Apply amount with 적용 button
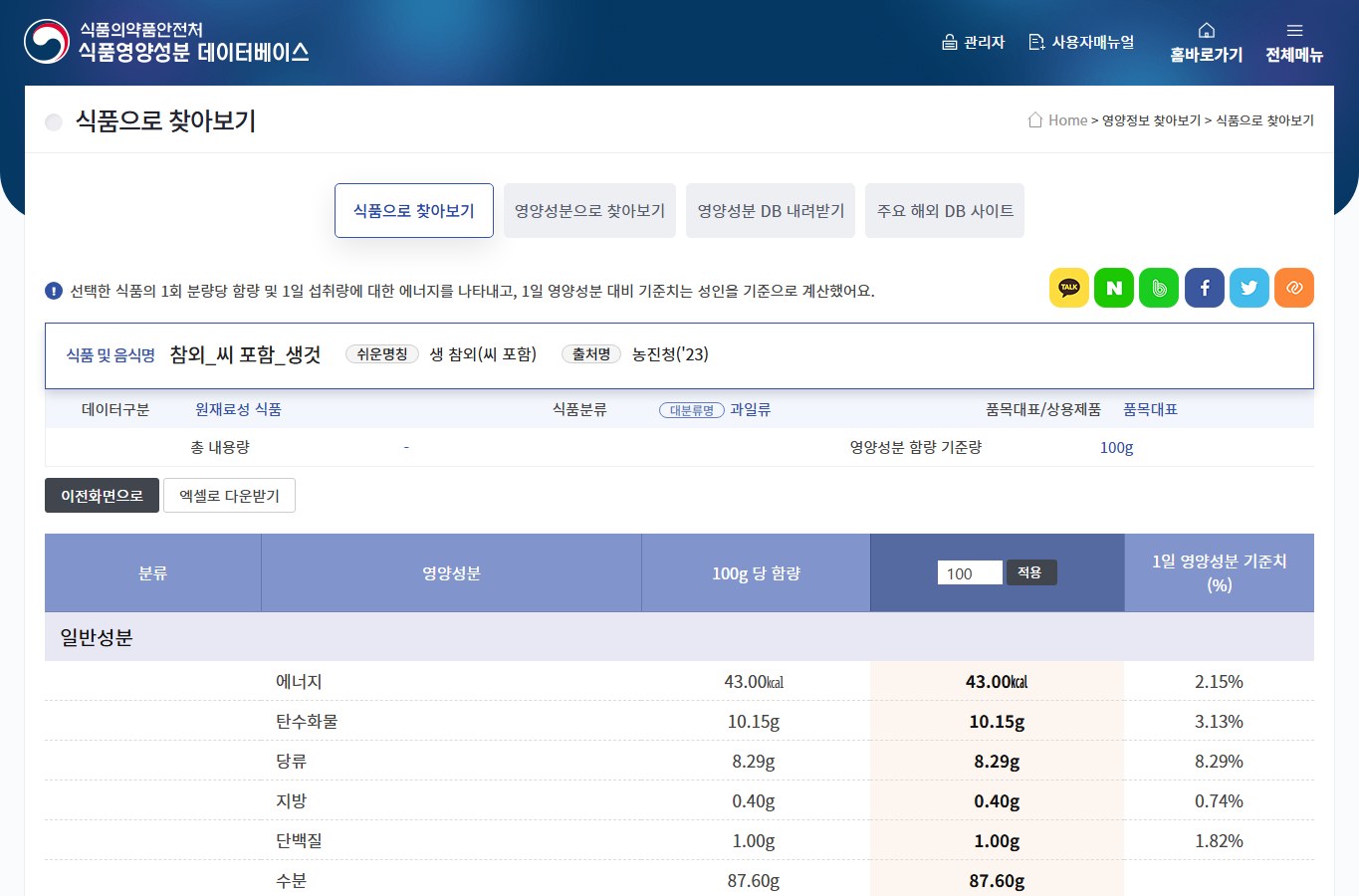 (1030, 572)
